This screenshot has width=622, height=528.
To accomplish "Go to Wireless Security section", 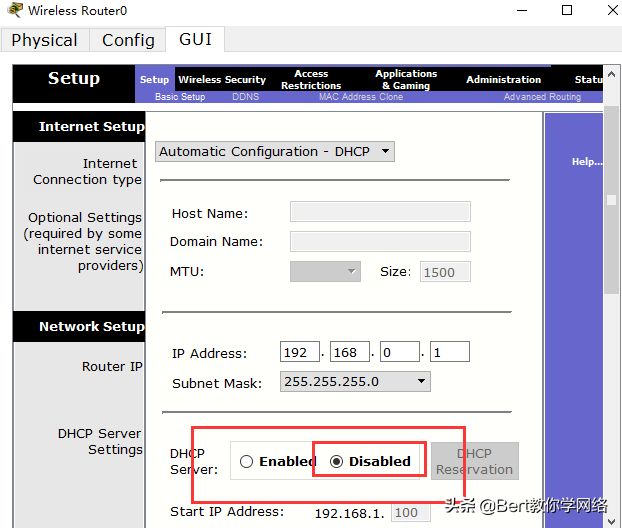I will pos(222,79).
